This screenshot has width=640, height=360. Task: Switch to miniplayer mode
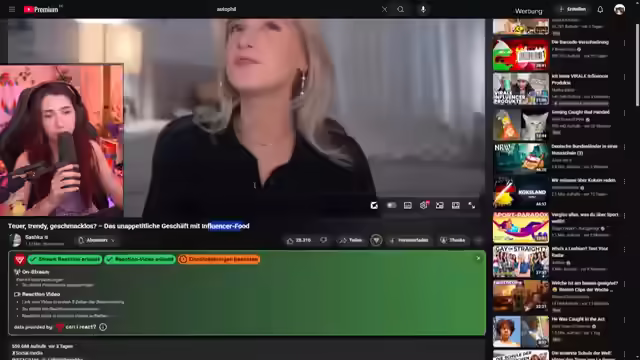click(x=440, y=205)
